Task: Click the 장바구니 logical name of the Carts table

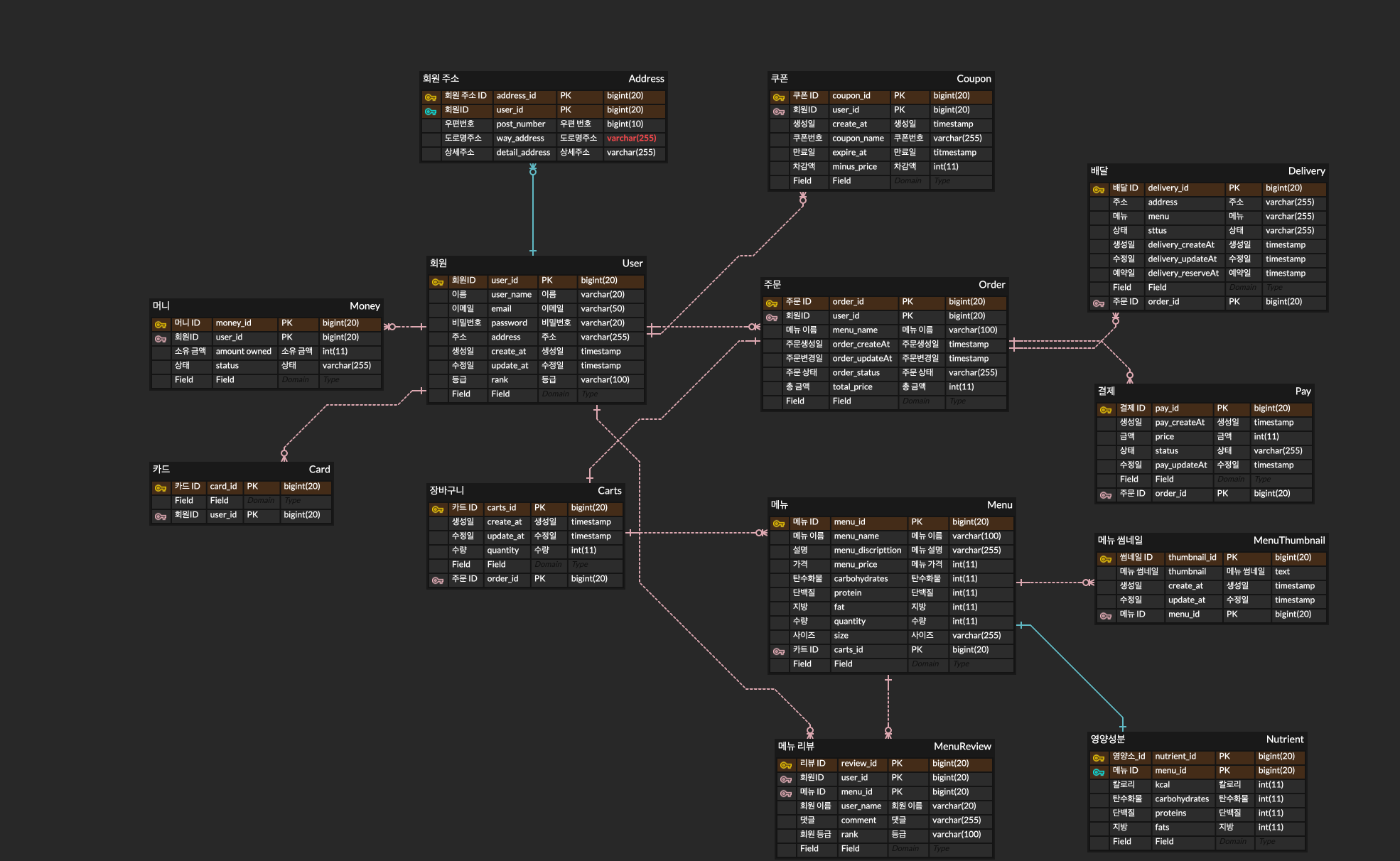Action: (446, 491)
